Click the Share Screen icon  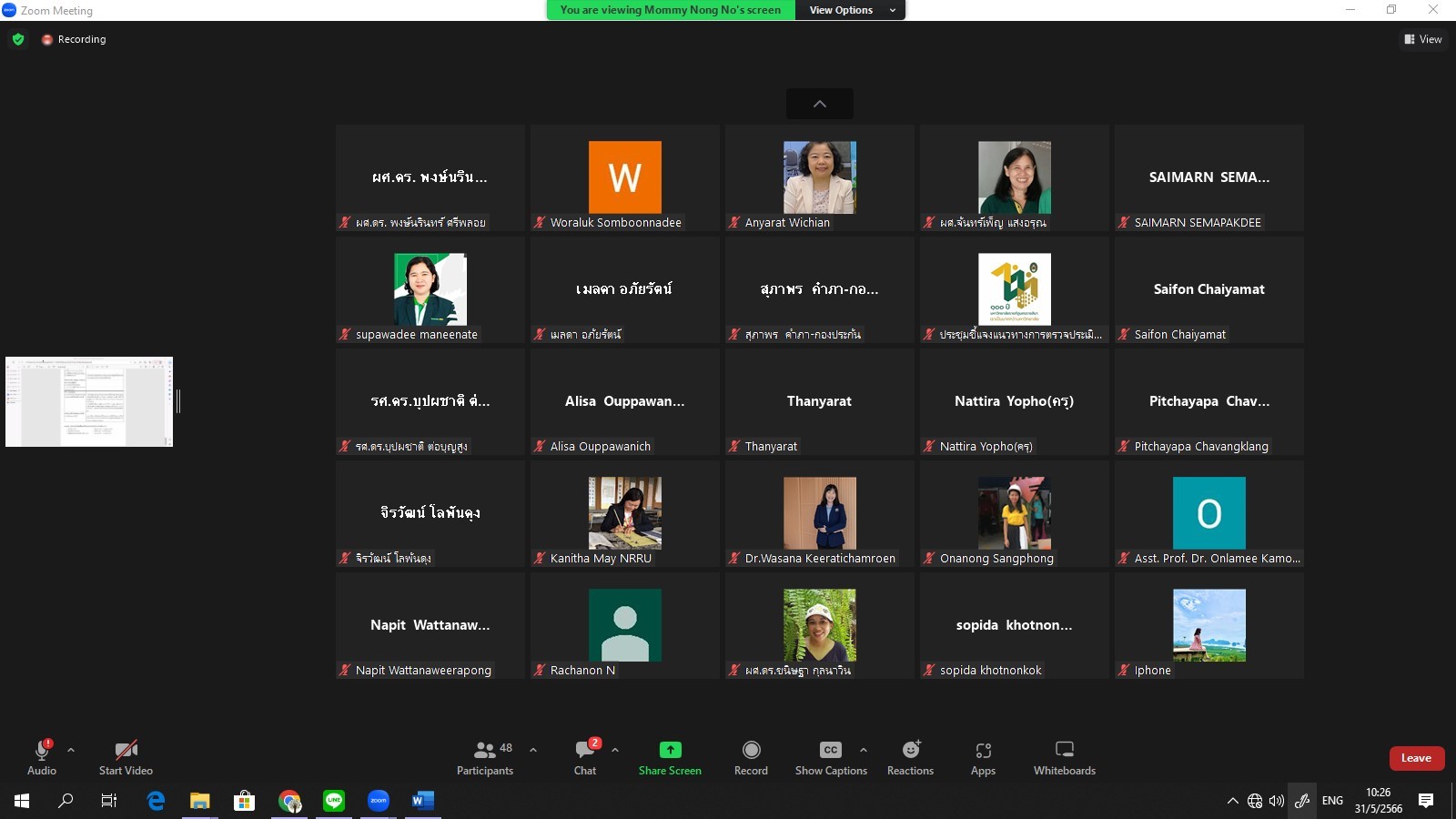[670, 751]
